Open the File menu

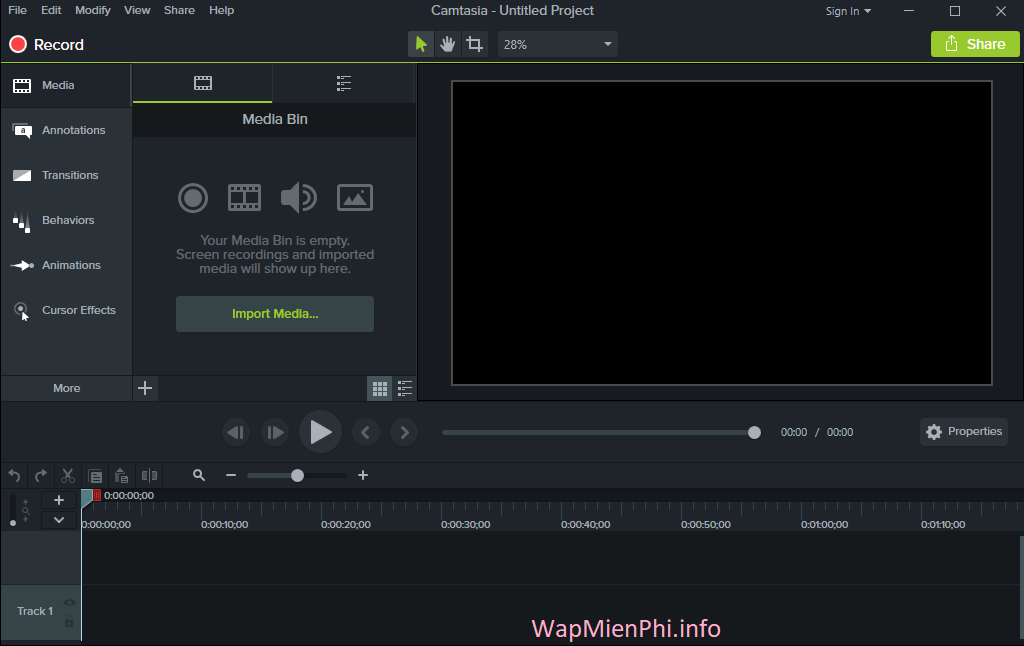pos(18,10)
